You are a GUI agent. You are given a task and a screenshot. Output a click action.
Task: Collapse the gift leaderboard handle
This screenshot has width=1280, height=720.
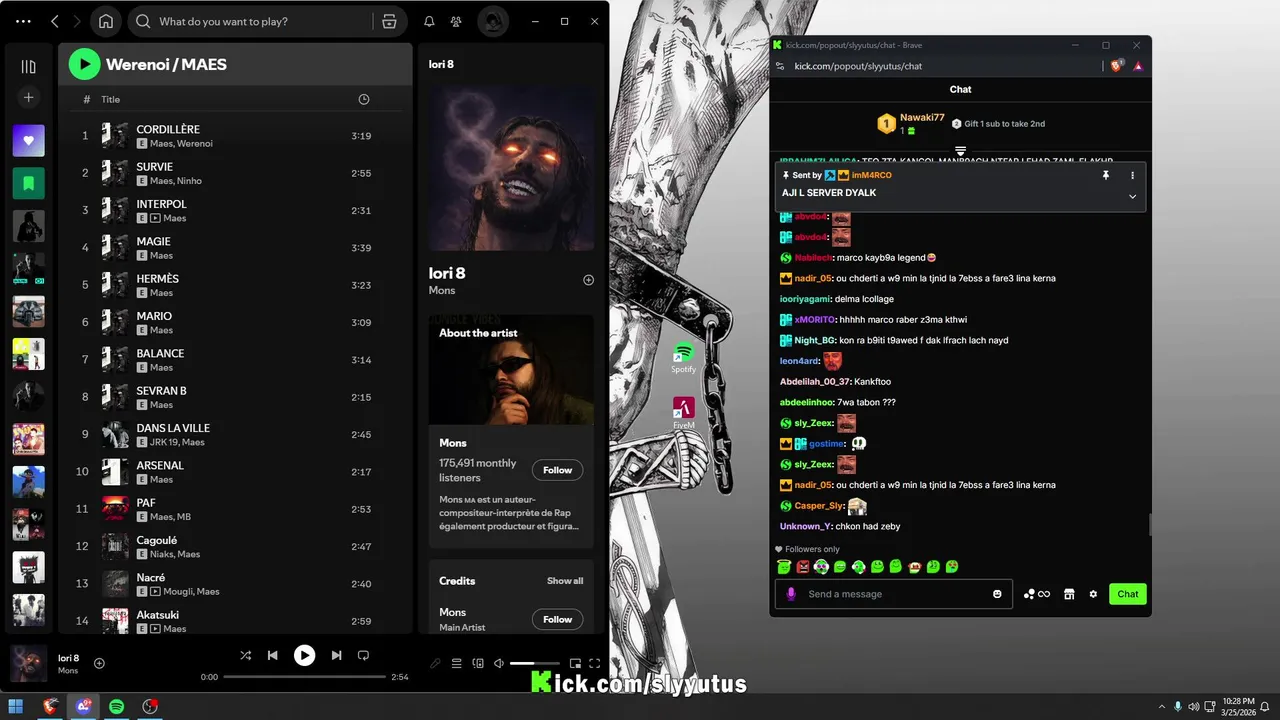(x=960, y=151)
